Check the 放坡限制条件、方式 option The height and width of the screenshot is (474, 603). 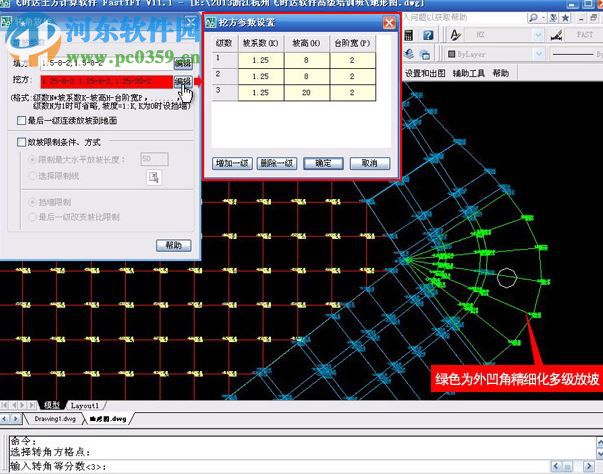click(21, 142)
